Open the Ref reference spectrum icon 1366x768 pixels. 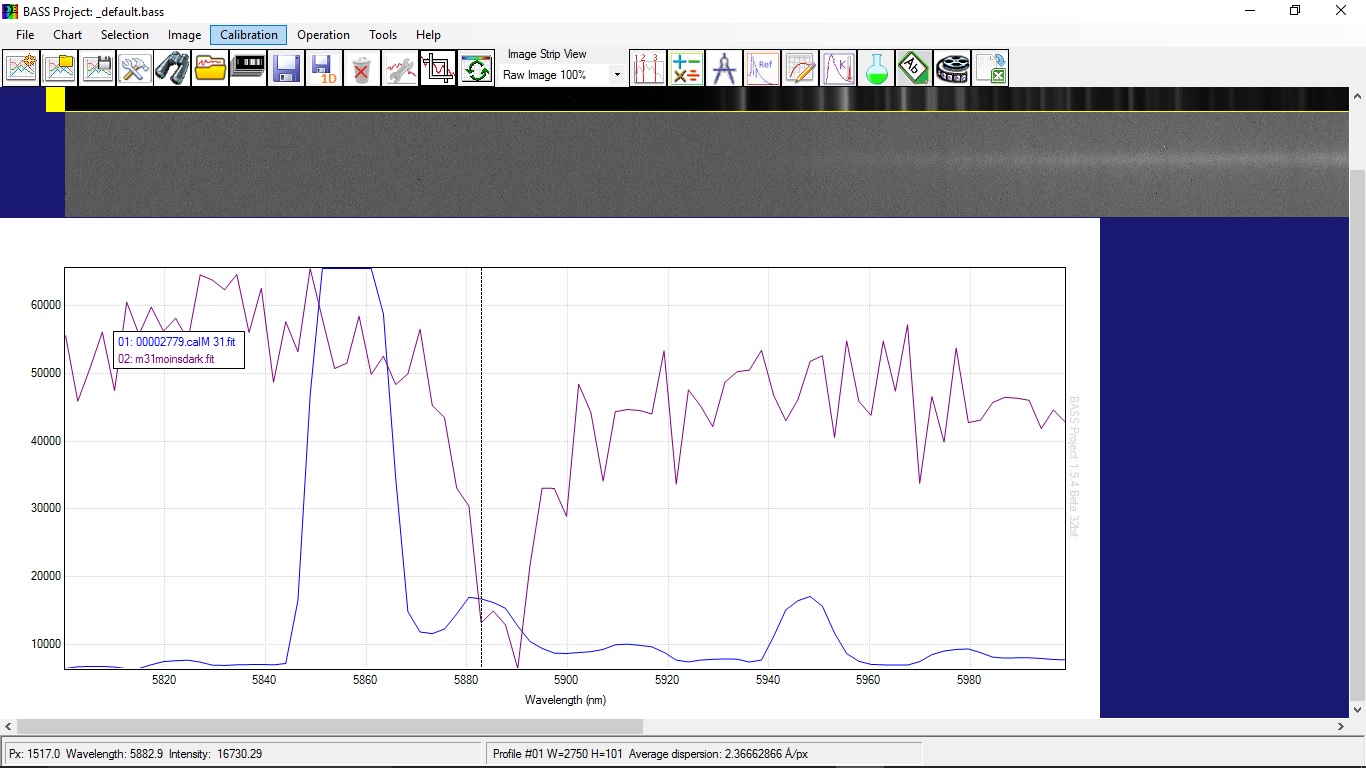[762, 69]
